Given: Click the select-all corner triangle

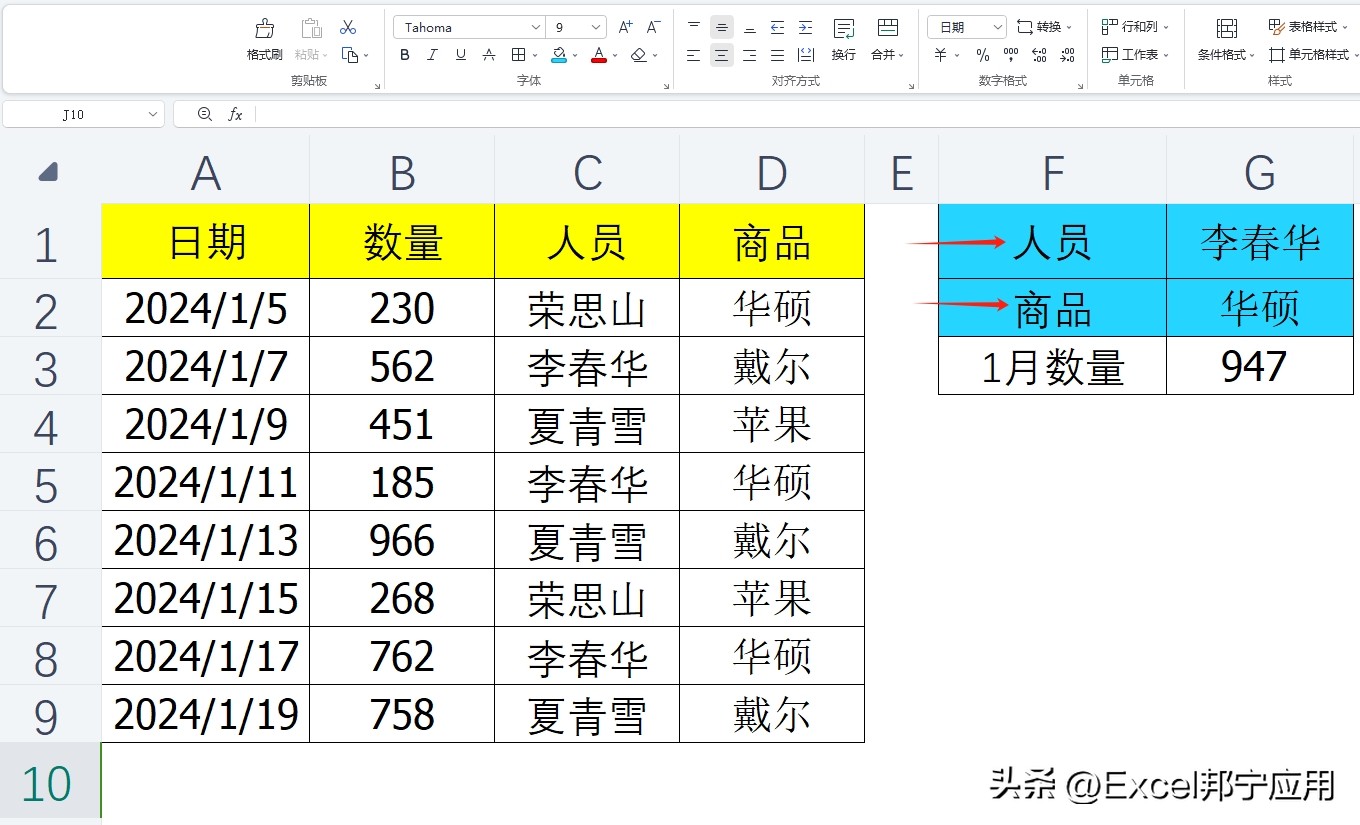Looking at the screenshot, I should pyautogui.click(x=47, y=174).
